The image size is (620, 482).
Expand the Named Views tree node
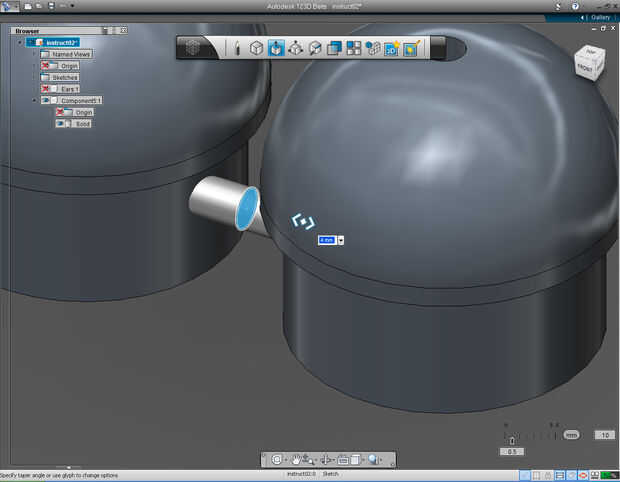pyautogui.click(x=35, y=54)
